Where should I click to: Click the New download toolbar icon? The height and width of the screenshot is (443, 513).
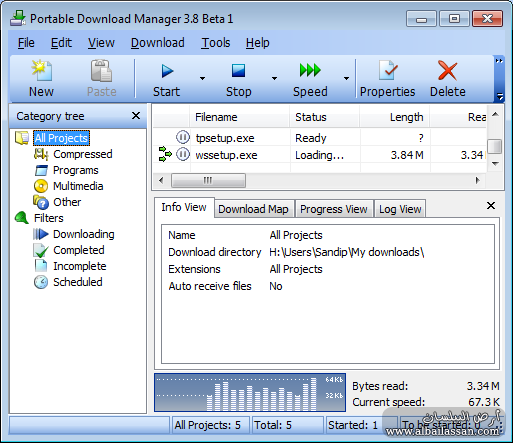tap(41, 71)
